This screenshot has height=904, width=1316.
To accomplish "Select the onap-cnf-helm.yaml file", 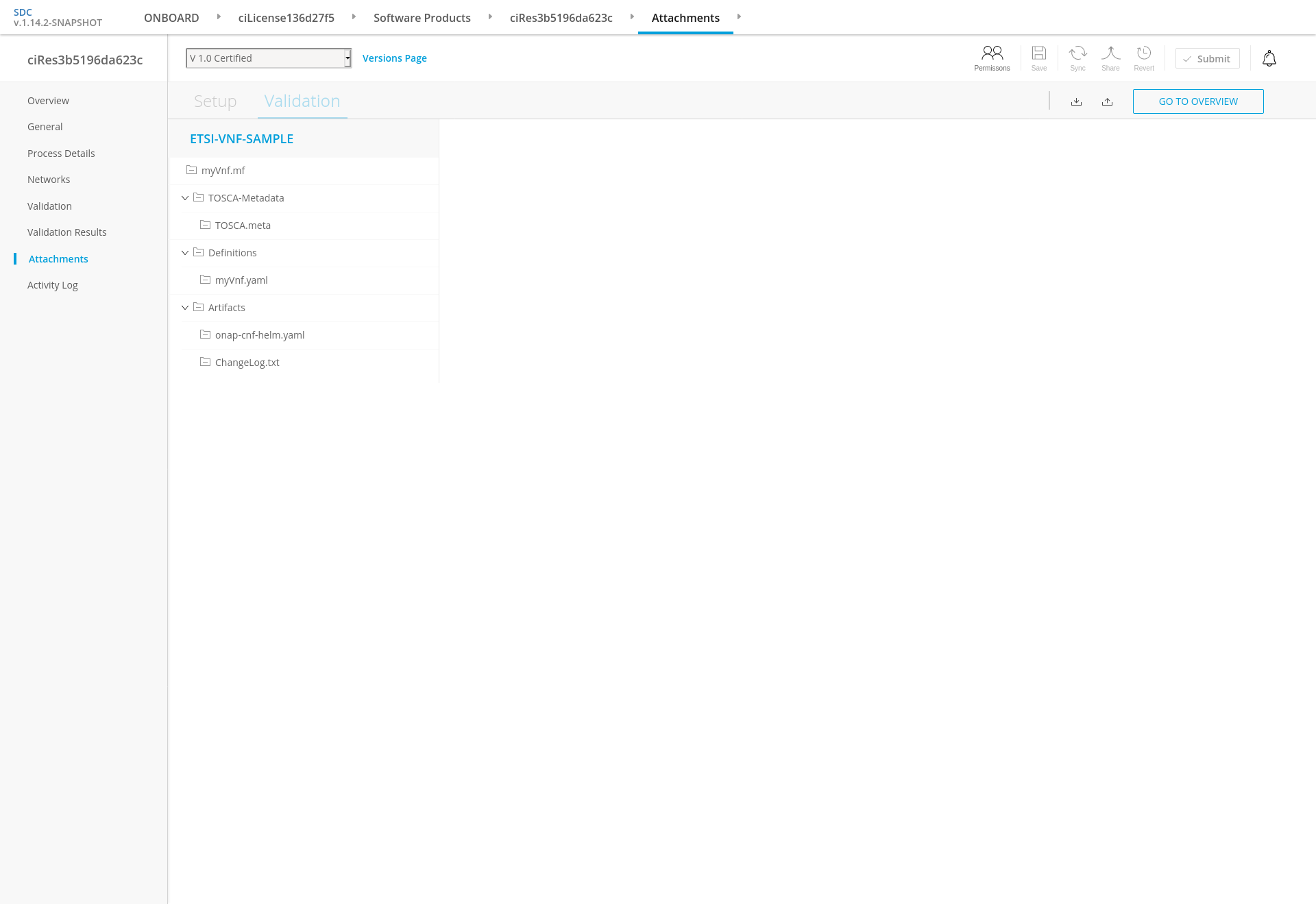I will pyautogui.click(x=259, y=335).
